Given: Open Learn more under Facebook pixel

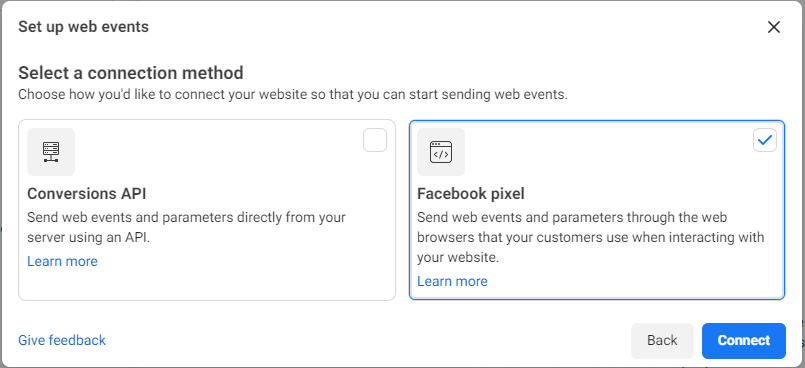Looking at the screenshot, I should tap(452, 281).
